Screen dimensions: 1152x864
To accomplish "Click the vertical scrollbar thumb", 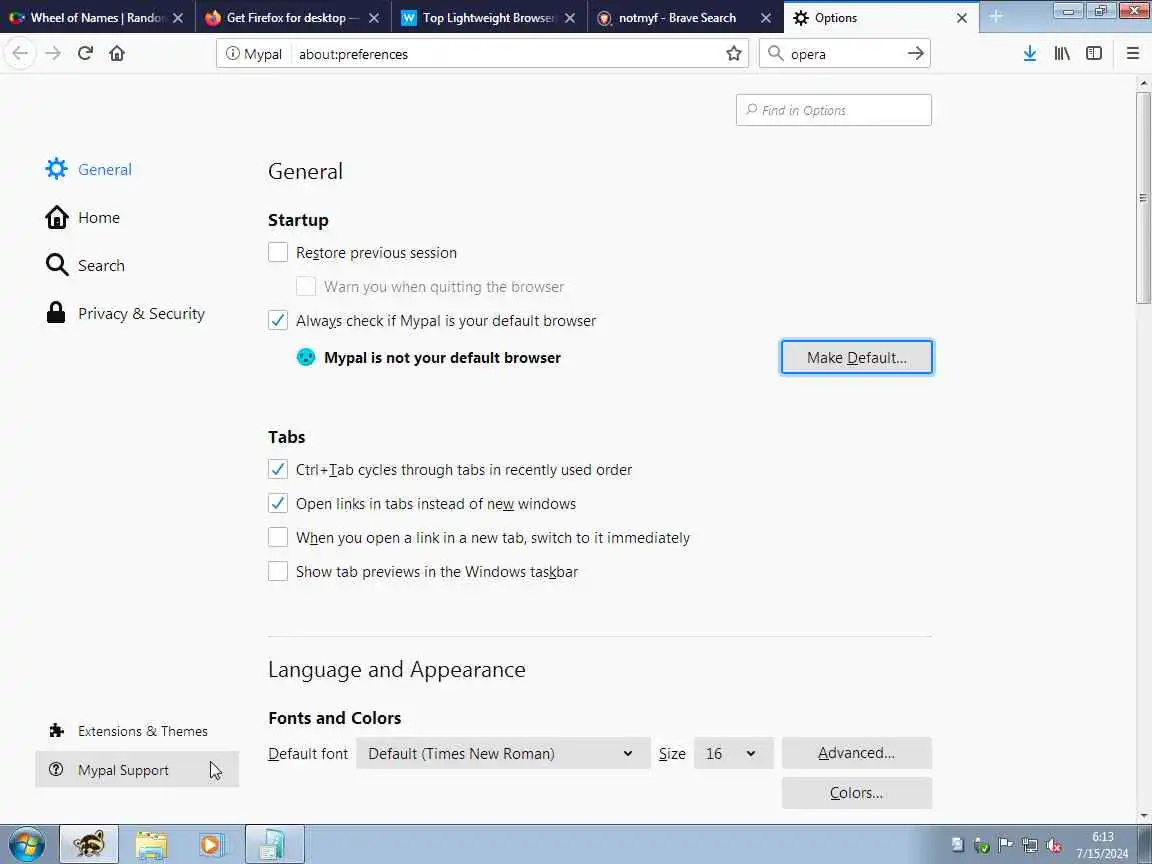I will click(1143, 197).
